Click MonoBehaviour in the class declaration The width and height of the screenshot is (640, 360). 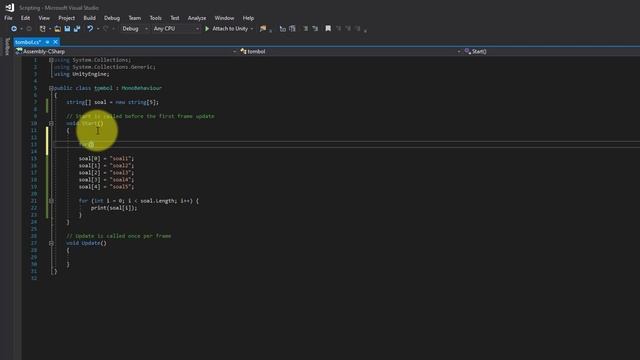[142, 88]
